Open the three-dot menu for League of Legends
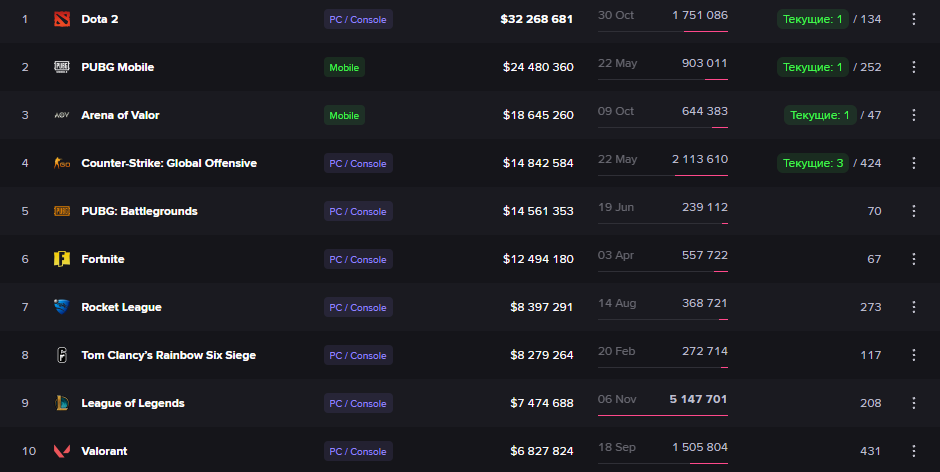Viewport: 940px width, 472px height. pyautogui.click(x=914, y=403)
